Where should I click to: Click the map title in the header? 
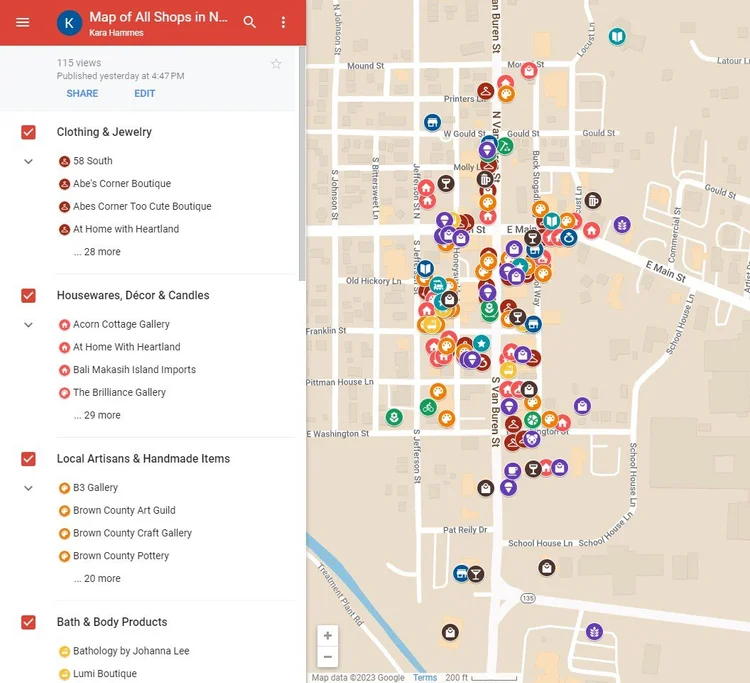tap(158, 17)
